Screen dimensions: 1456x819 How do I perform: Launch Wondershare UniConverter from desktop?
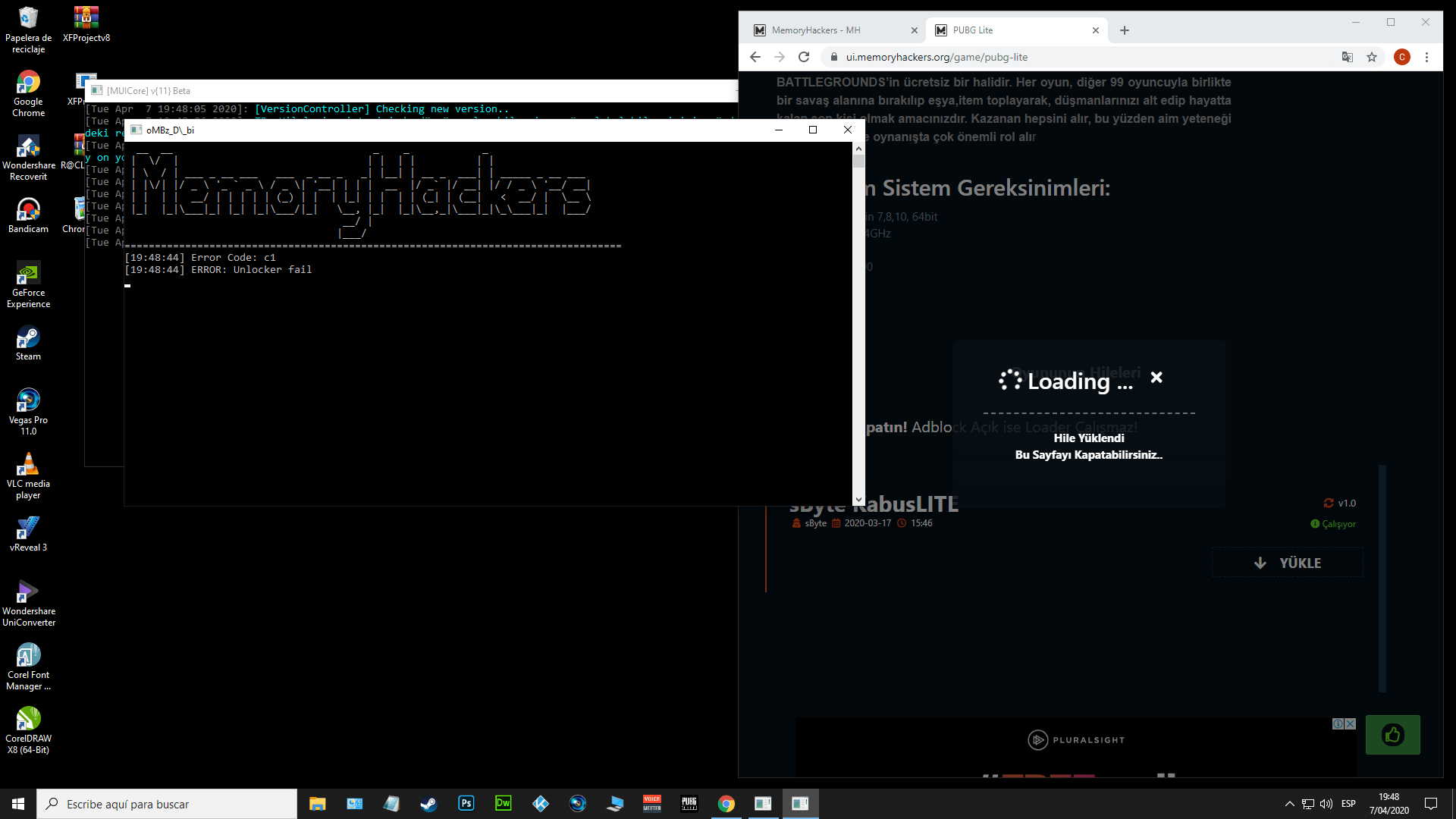28,604
